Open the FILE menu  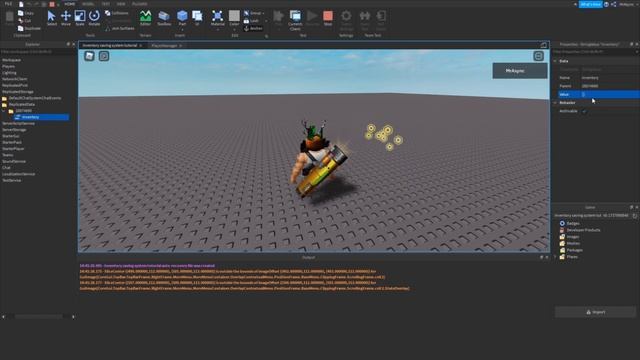coord(8,4)
